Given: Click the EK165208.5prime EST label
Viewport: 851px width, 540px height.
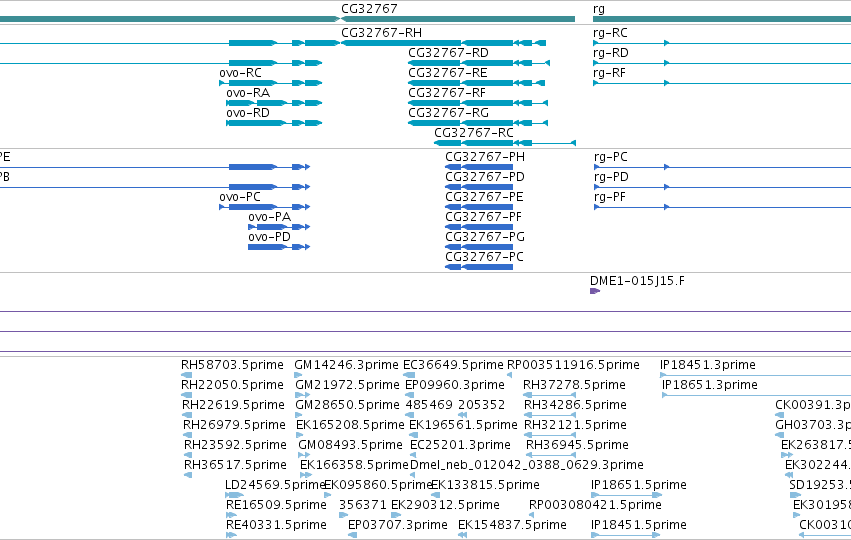Looking at the screenshot, I should (350, 425).
